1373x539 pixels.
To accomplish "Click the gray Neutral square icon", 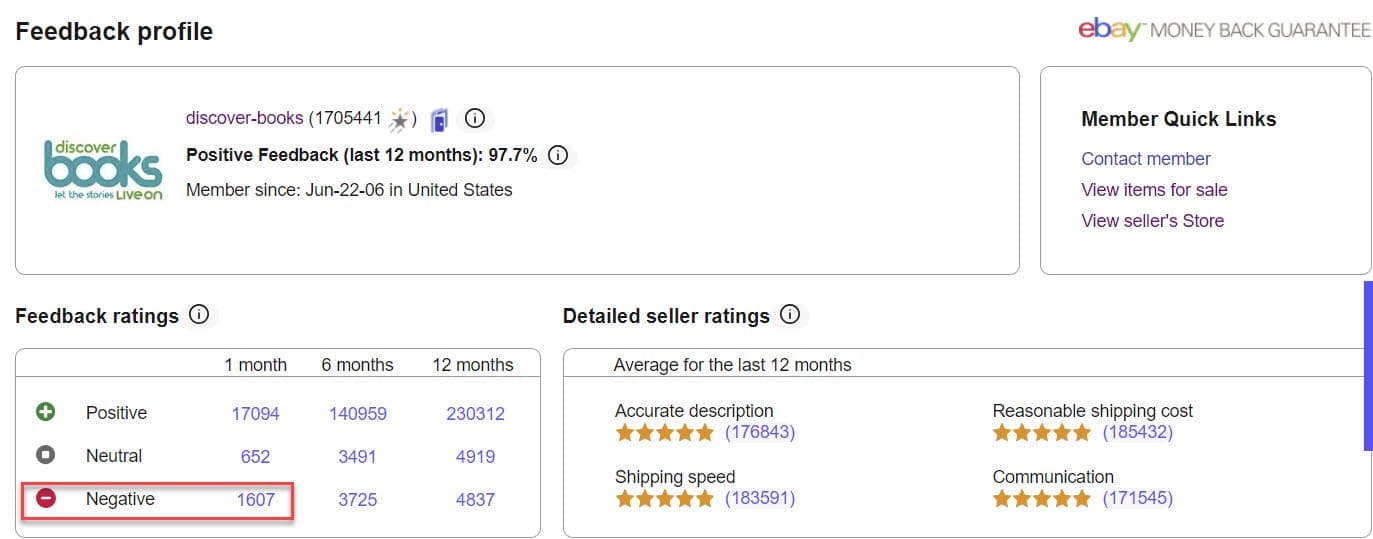I will pos(46,455).
